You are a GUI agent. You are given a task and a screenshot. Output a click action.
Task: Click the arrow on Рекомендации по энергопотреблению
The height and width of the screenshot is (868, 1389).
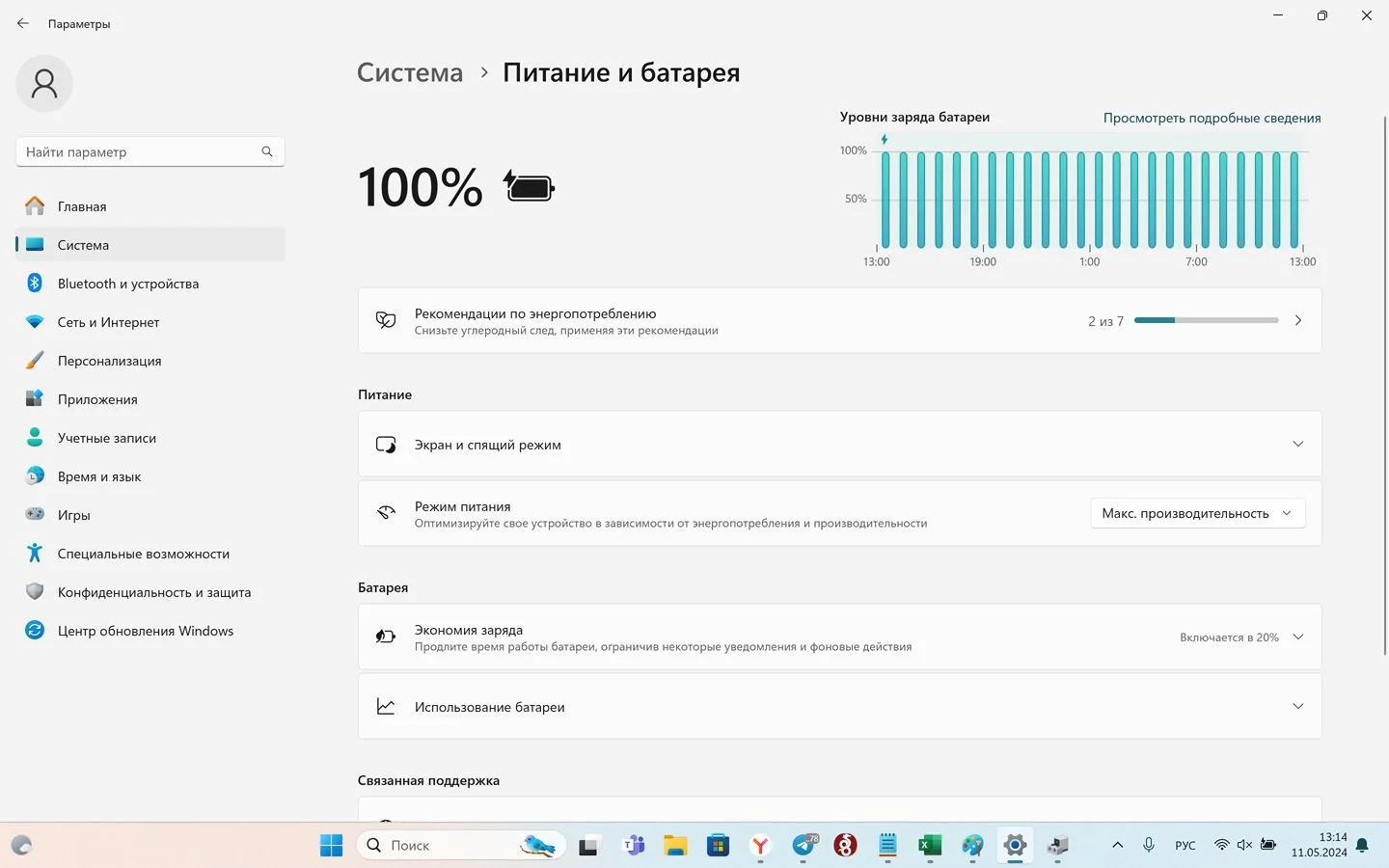pyautogui.click(x=1298, y=320)
